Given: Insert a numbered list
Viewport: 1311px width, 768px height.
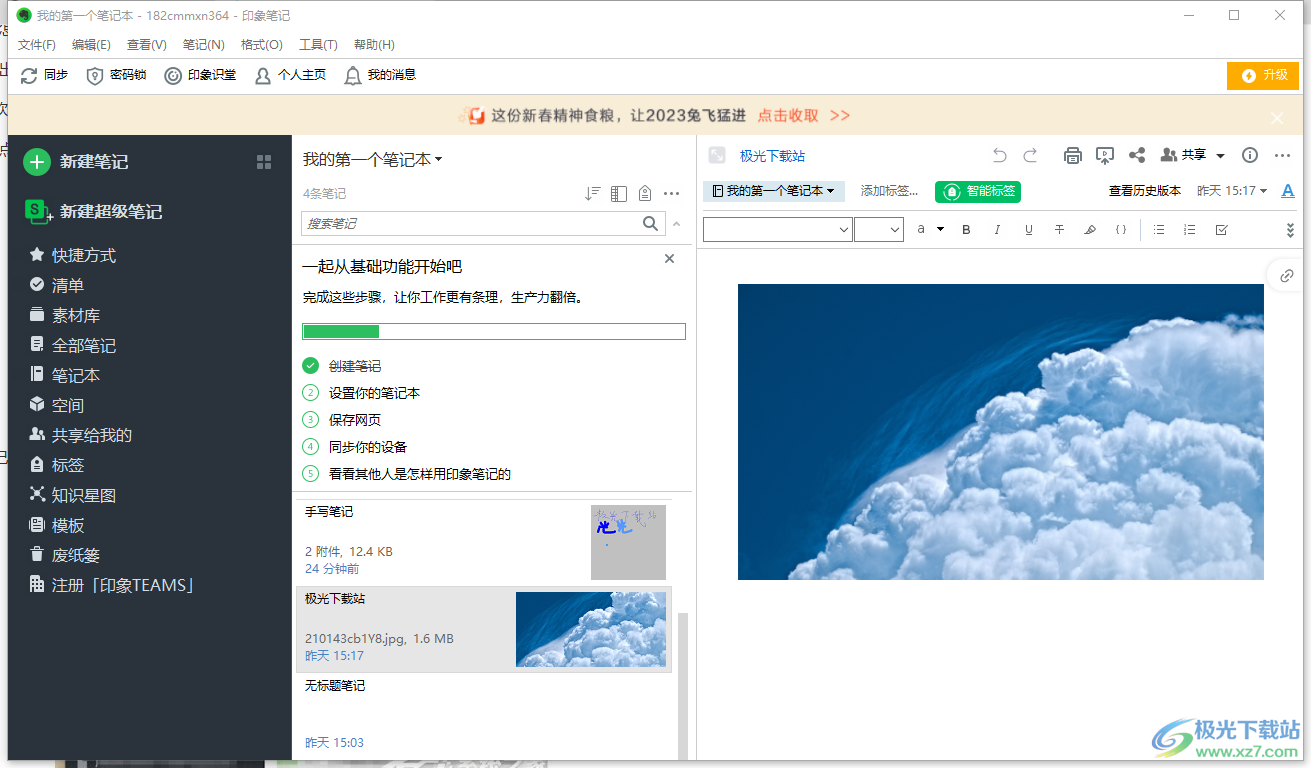Looking at the screenshot, I should click(1190, 230).
